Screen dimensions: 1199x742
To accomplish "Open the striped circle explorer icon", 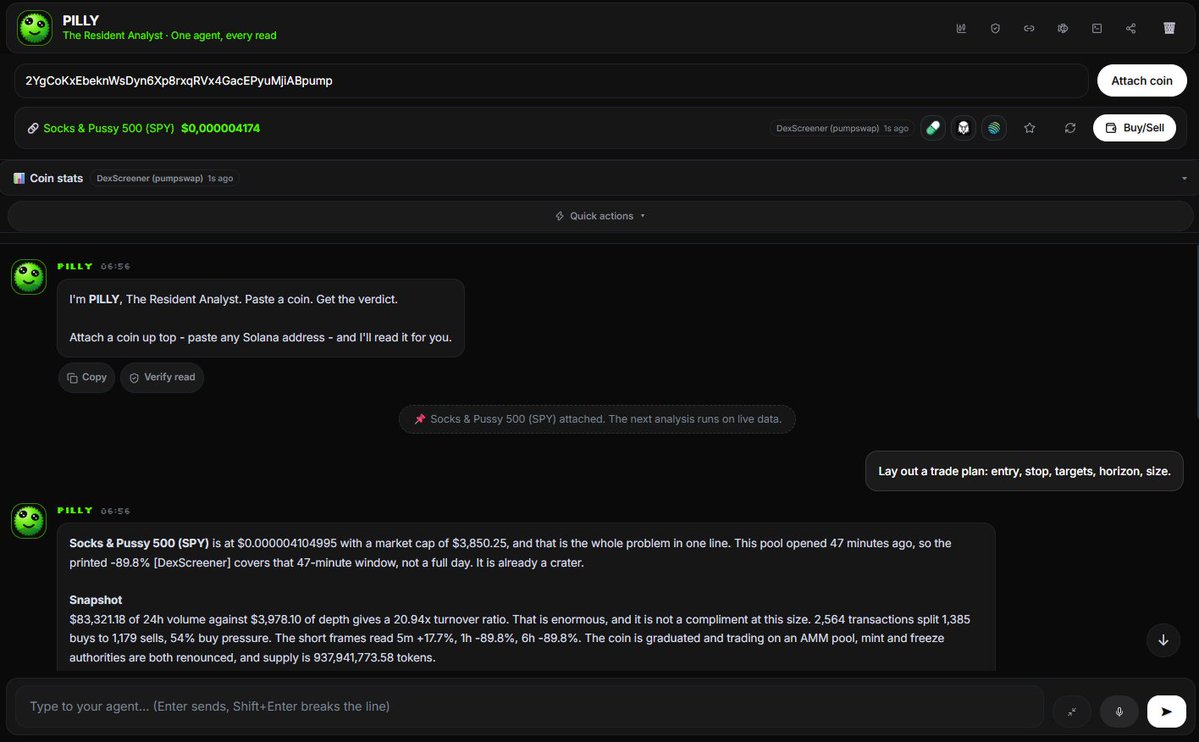I will tap(994, 128).
